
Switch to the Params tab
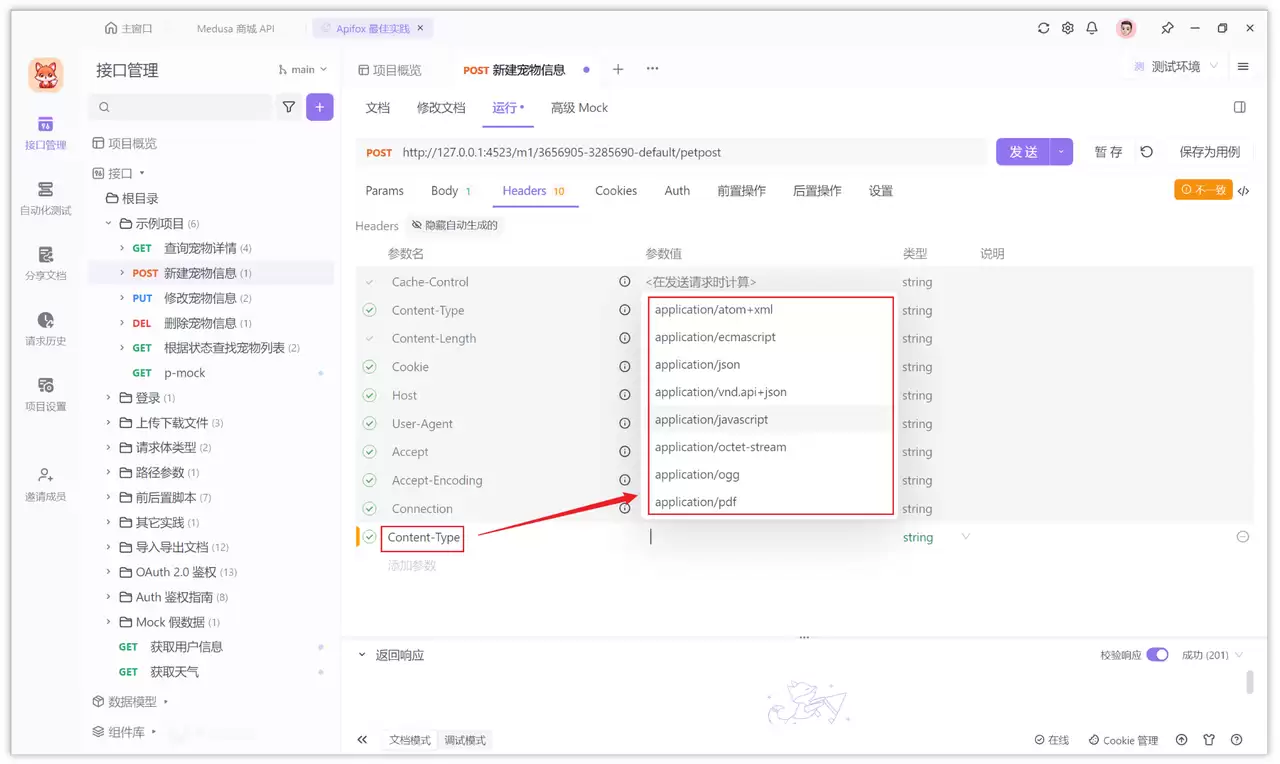[385, 191]
